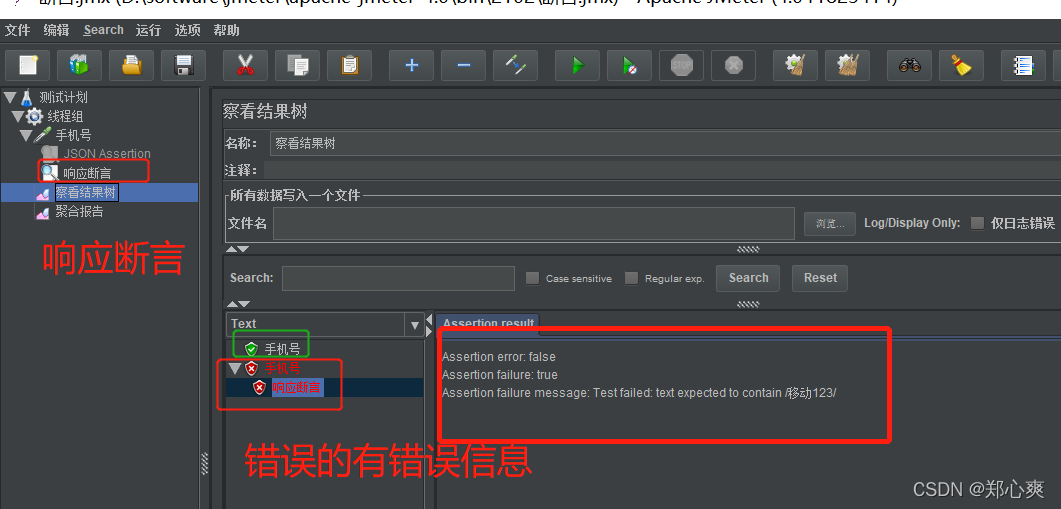Enable the Regular exp. checkbox
This screenshot has height=509, width=1061.
point(631,278)
